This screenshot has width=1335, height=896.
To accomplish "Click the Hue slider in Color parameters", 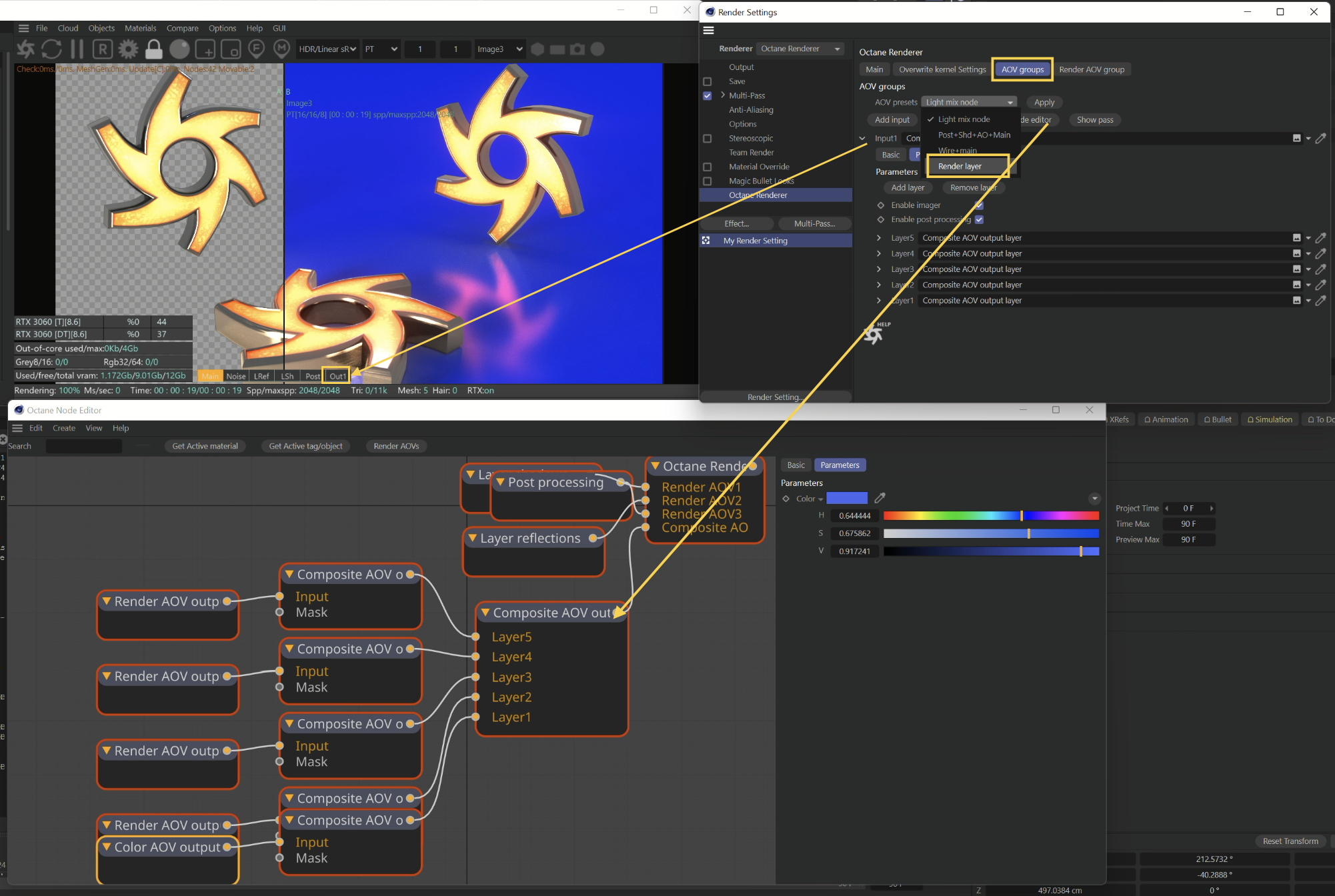I will tap(991, 515).
